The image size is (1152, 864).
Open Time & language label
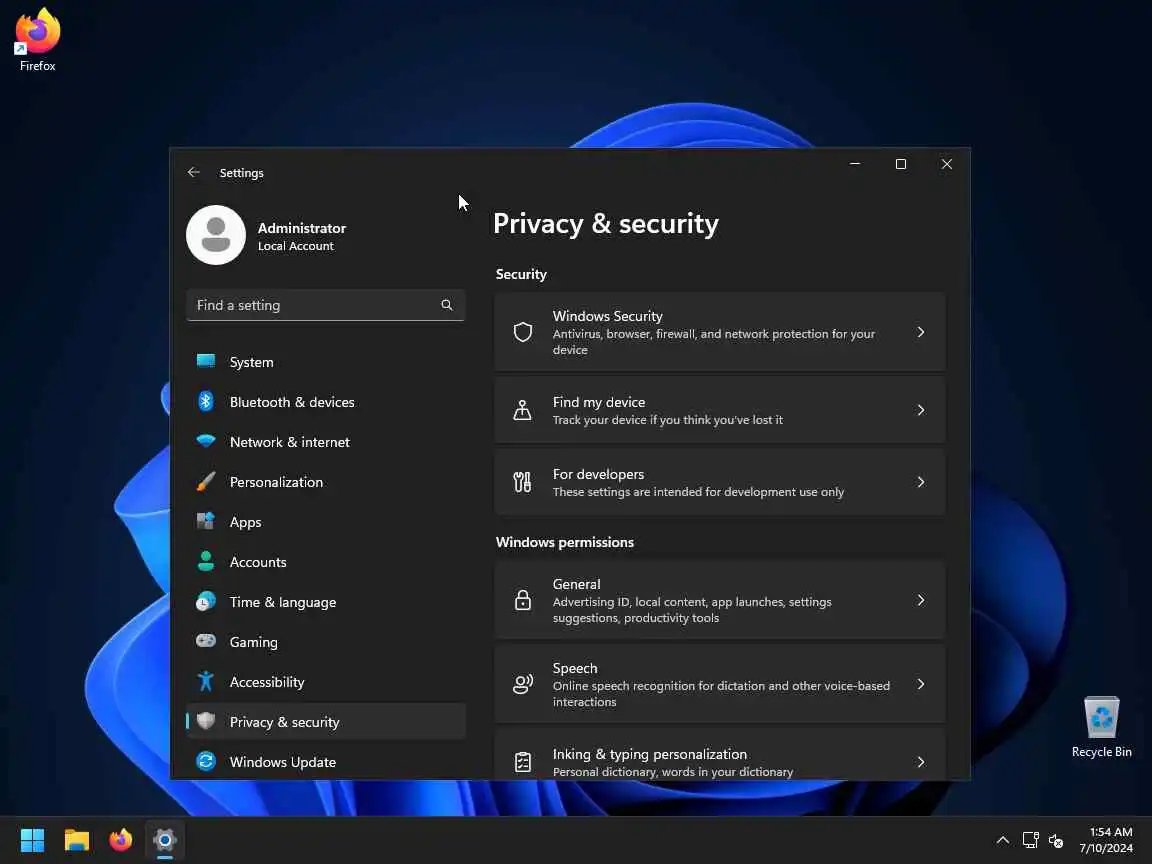(283, 602)
